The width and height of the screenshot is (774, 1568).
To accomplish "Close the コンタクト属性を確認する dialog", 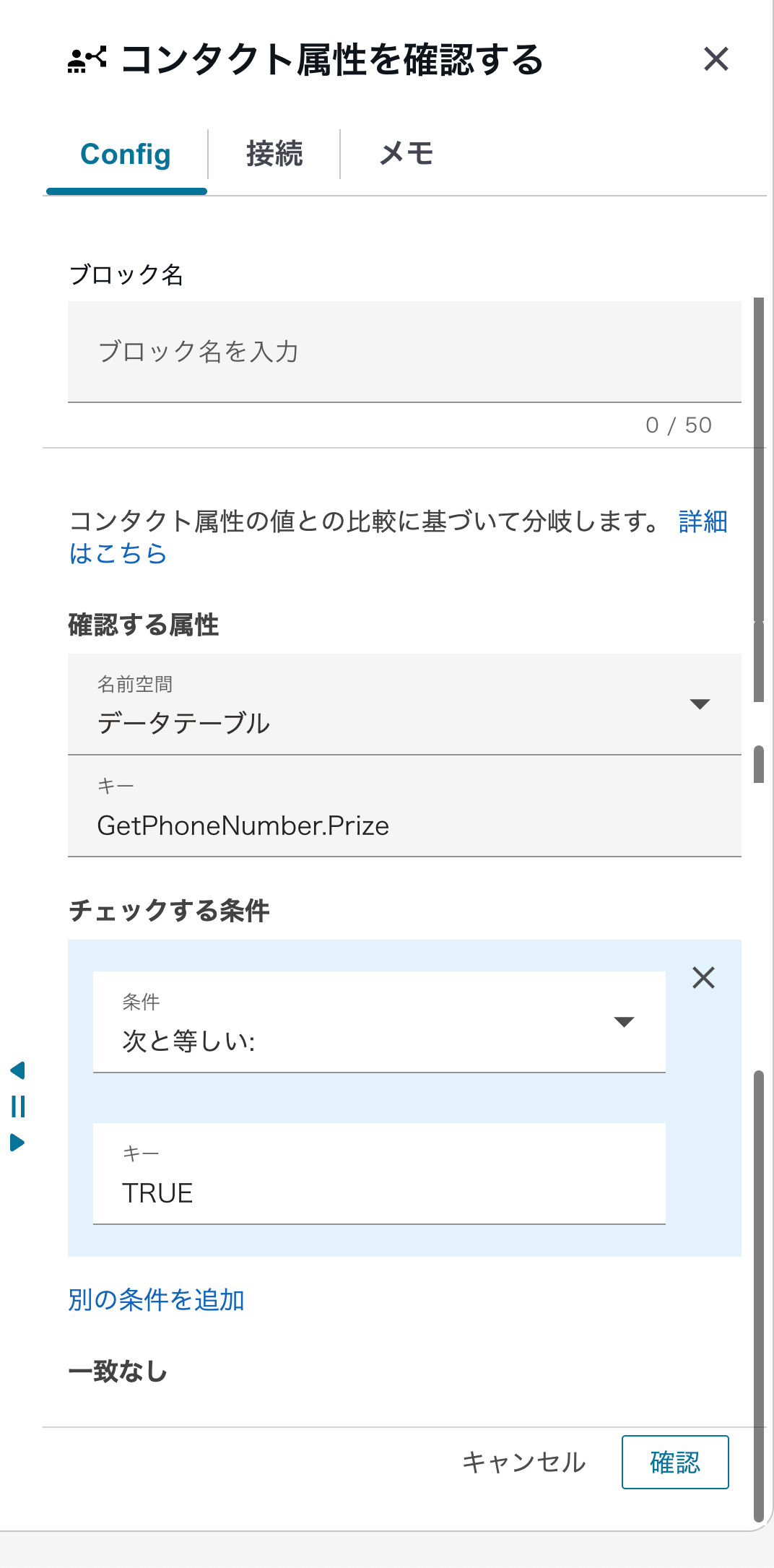I will pyautogui.click(x=718, y=59).
